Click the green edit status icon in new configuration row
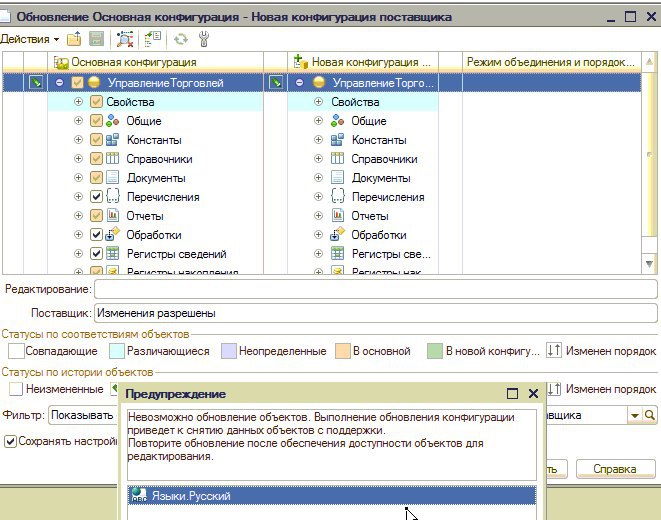This screenshot has height=520, width=661. tap(276, 82)
